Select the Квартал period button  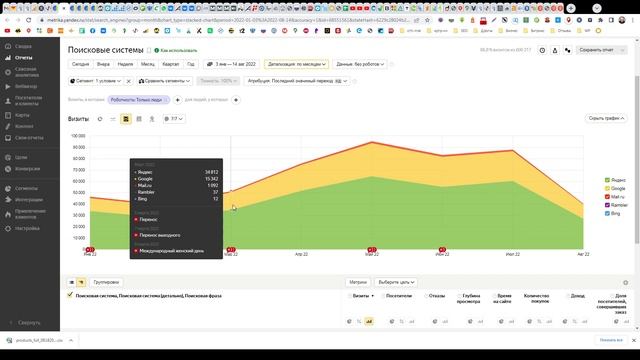point(171,64)
